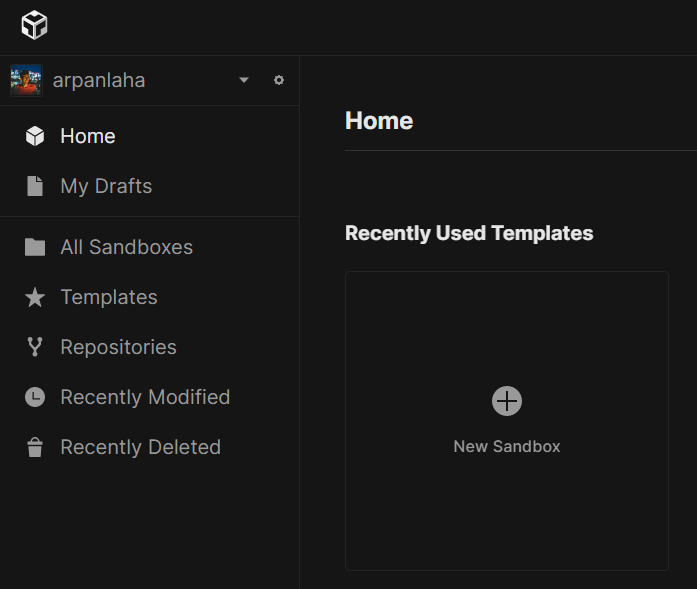Click the My Drafts file icon
This screenshot has height=589, width=697.
click(35, 186)
